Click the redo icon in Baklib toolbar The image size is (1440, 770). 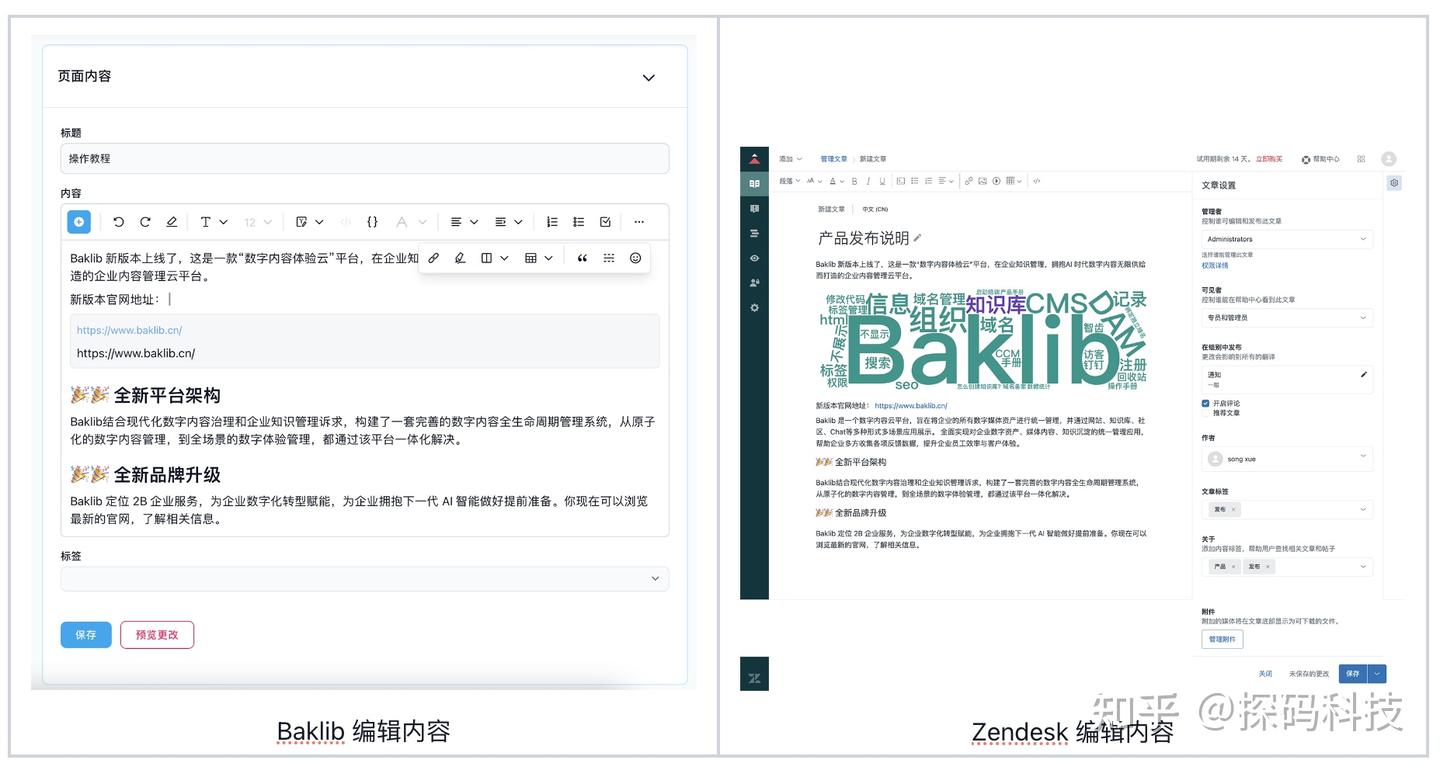point(145,221)
